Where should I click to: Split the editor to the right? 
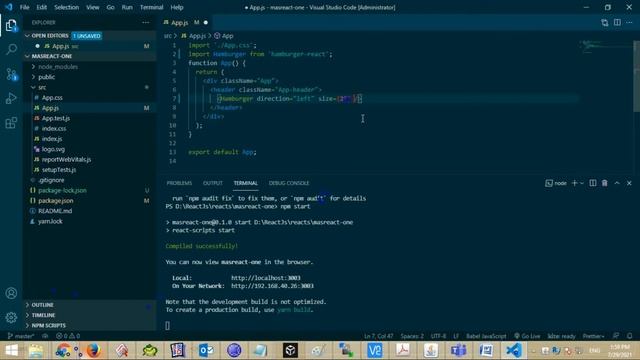(x=617, y=22)
